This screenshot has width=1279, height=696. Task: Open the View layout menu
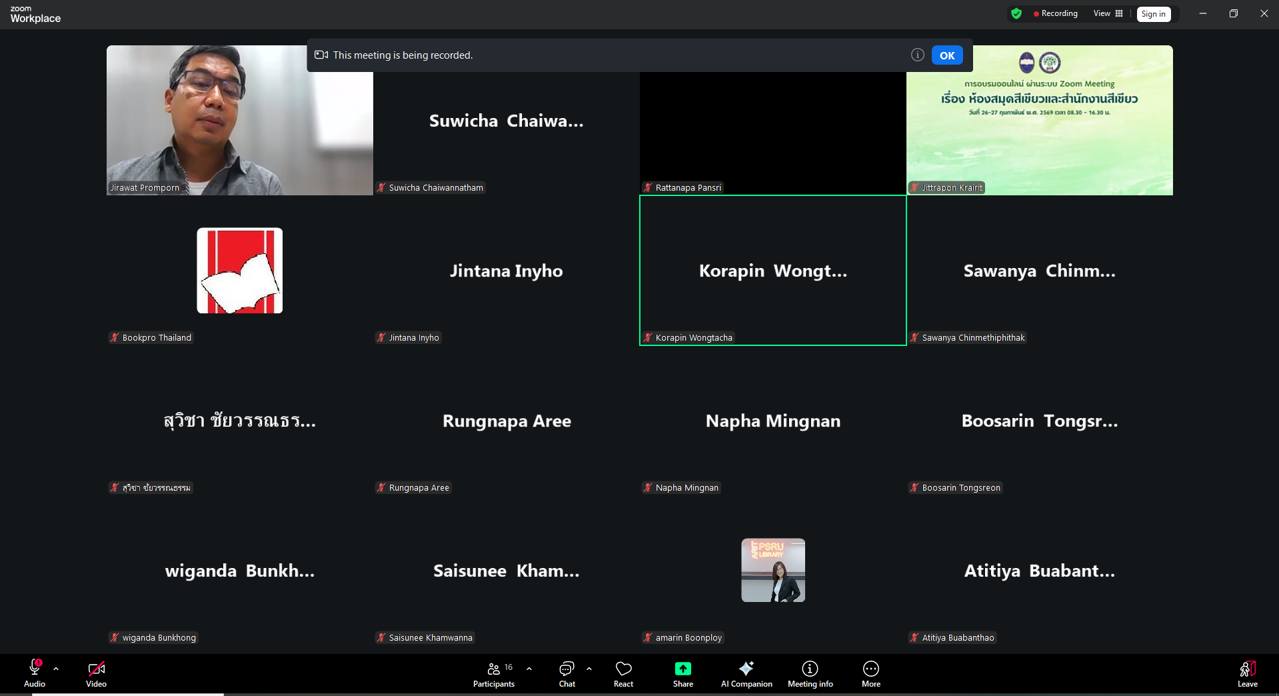(1108, 14)
